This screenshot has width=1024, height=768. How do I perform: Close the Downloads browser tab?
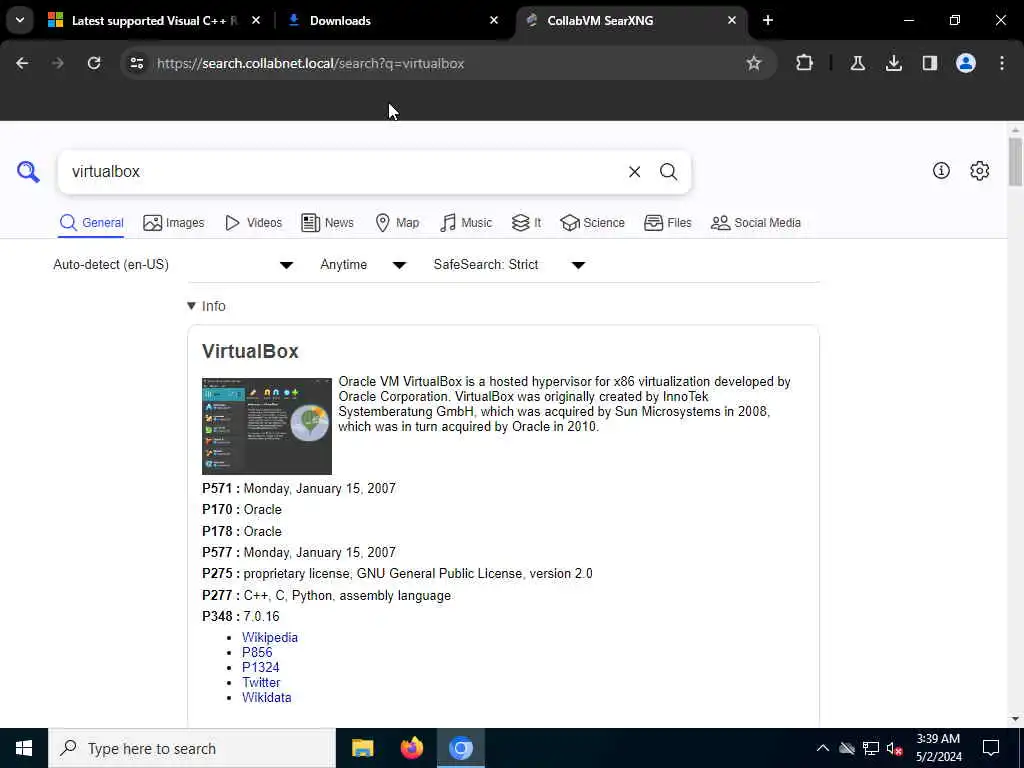(494, 20)
